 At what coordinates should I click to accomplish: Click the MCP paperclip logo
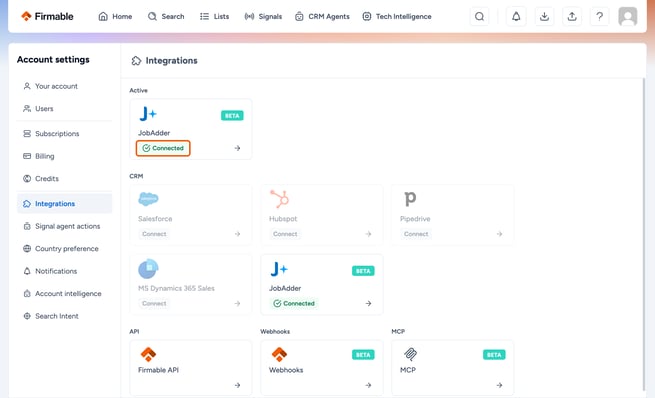coord(410,355)
